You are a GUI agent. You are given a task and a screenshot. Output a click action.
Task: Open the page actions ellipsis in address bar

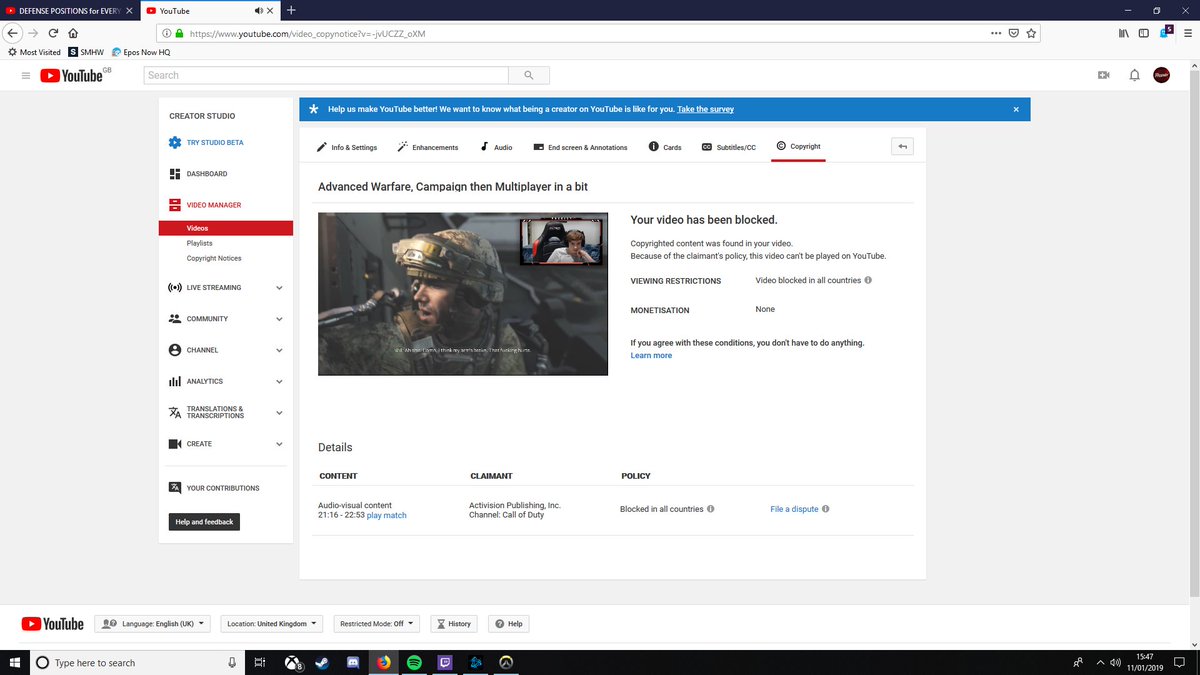click(x=995, y=32)
